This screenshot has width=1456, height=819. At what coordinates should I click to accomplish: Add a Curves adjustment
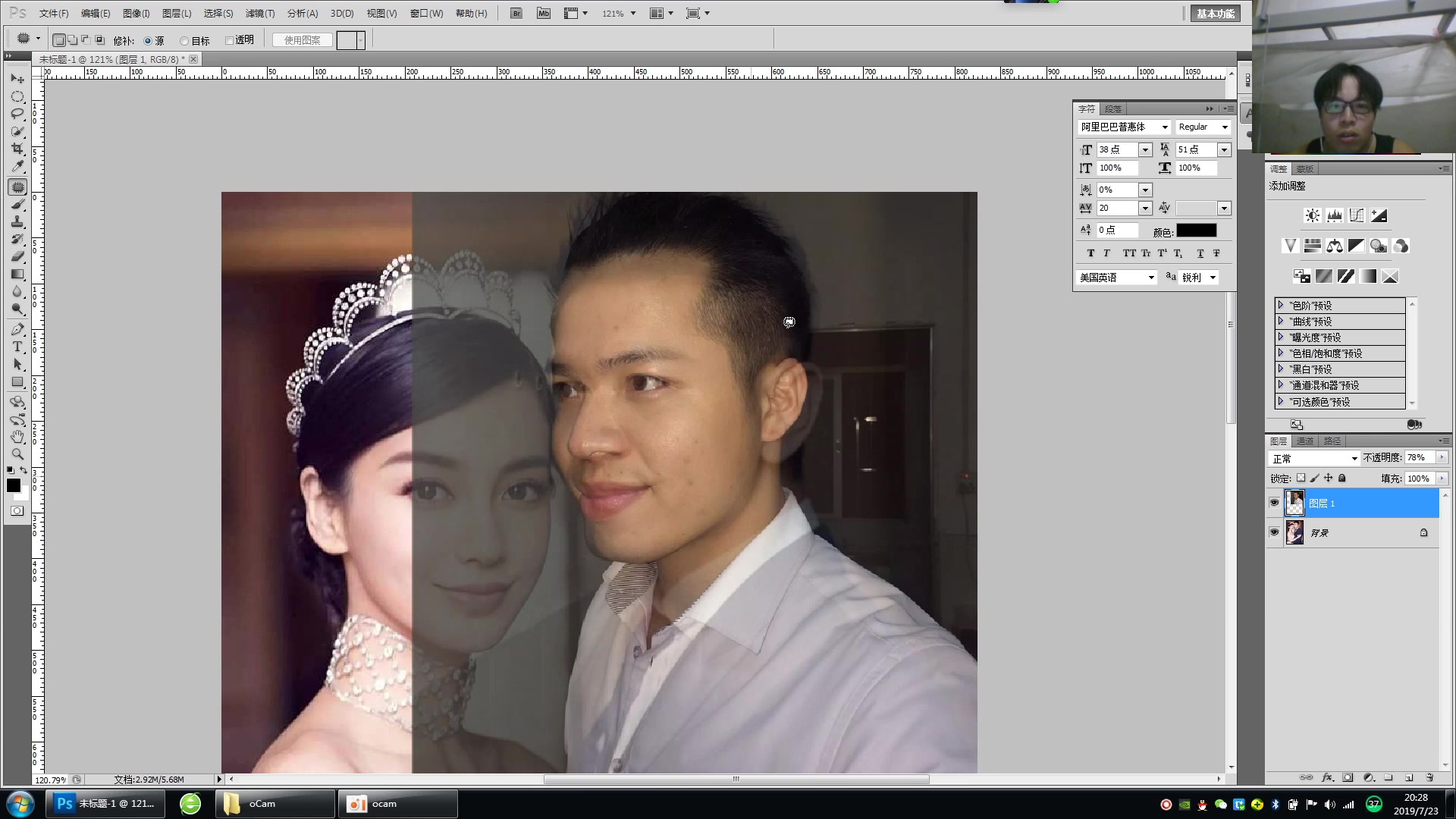coord(1356,216)
